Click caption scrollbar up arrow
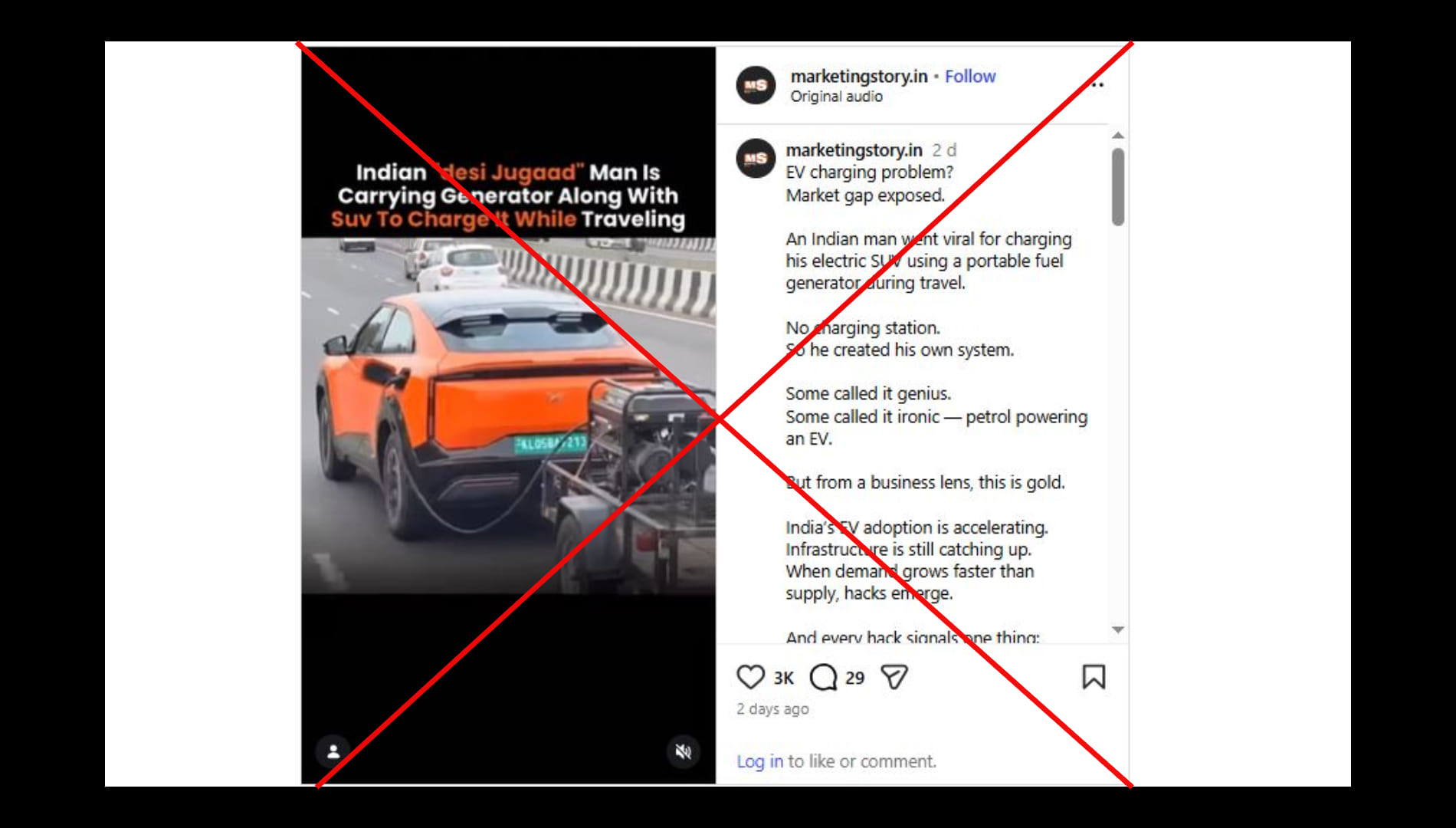This screenshot has width=1456, height=828. tap(1118, 135)
